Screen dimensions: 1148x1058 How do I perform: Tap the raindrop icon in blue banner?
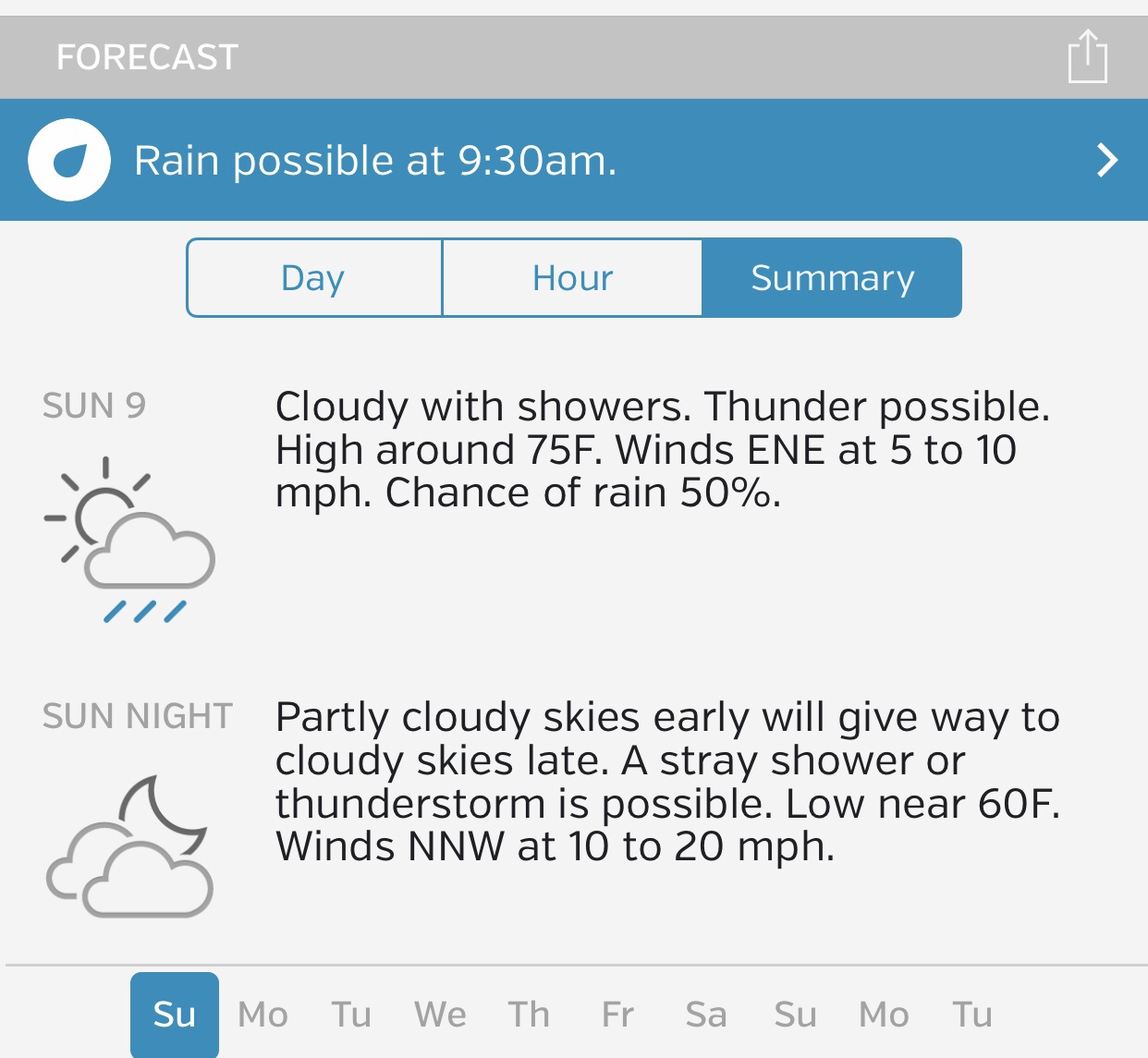click(69, 160)
